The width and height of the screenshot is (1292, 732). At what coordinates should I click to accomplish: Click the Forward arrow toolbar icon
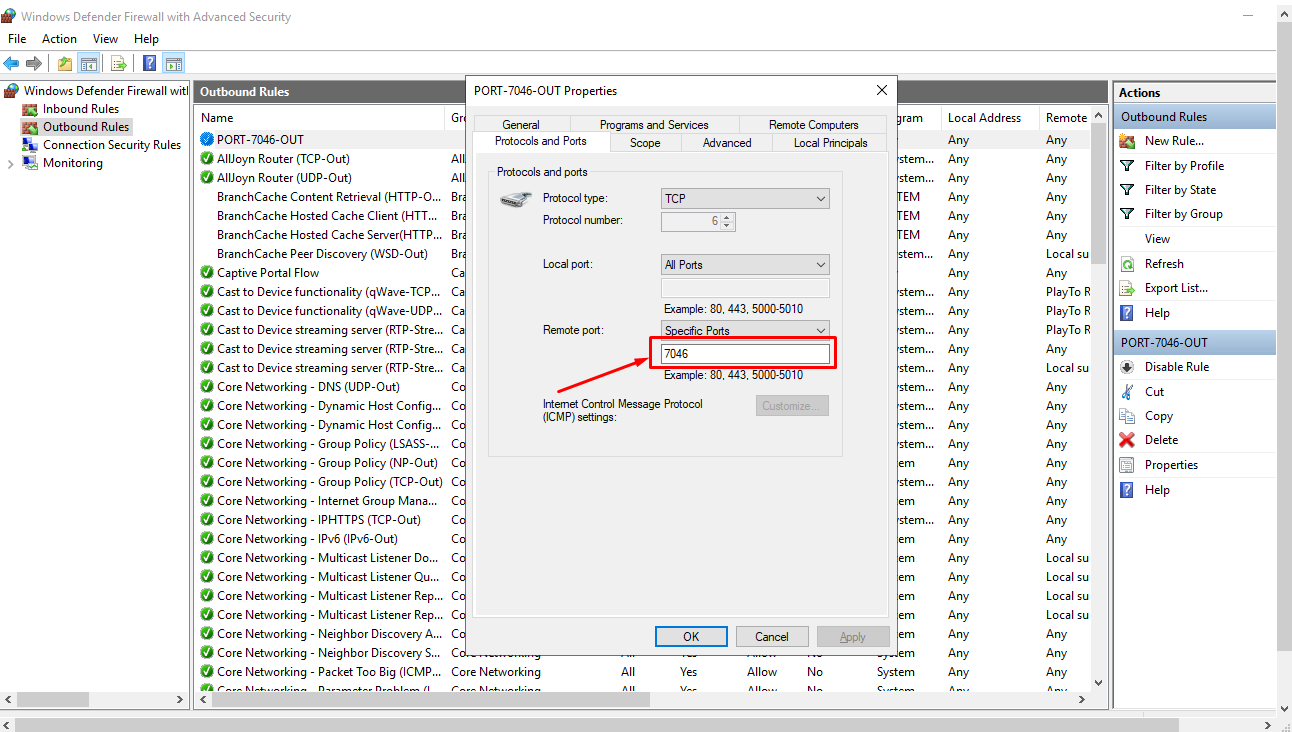click(35, 63)
